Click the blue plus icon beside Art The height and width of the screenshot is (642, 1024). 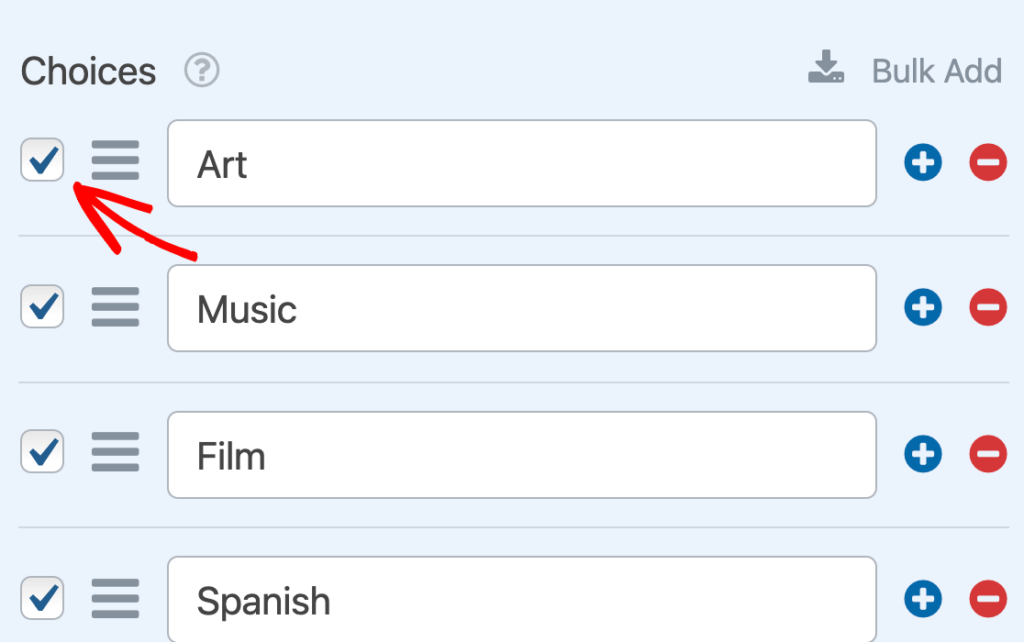tap(922, 162)
